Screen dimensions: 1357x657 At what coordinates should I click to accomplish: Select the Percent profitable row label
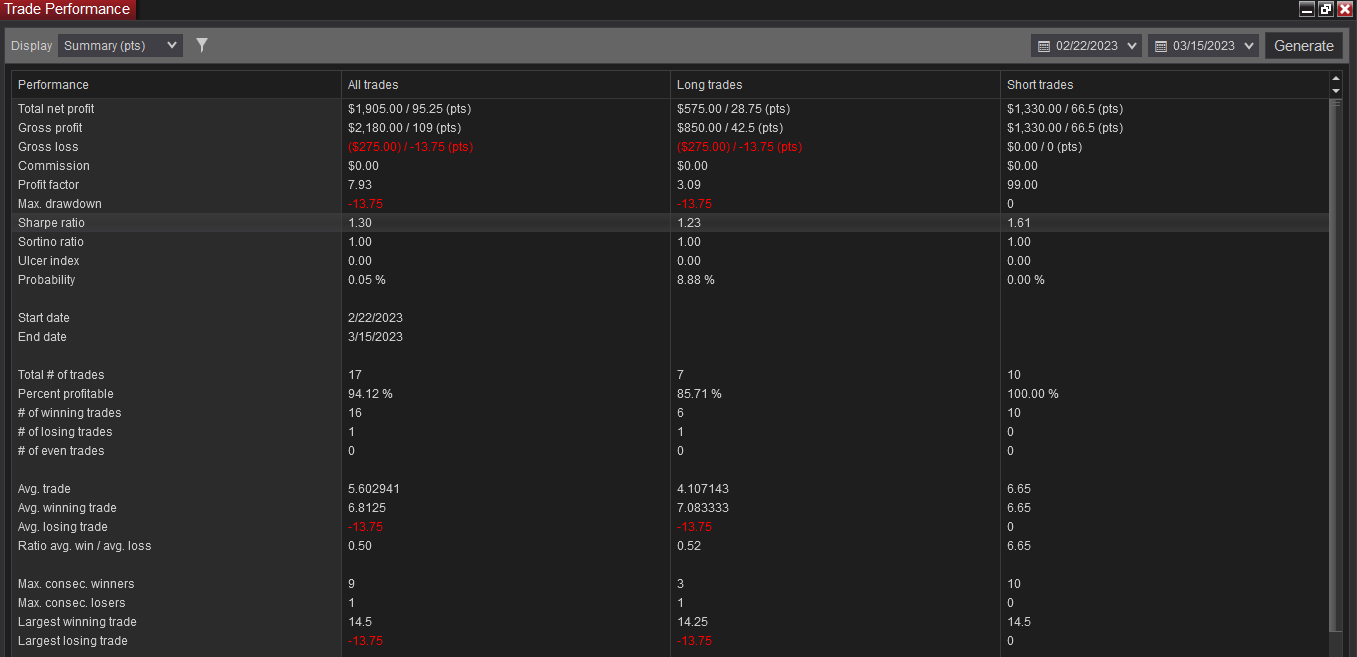[x=66, y=394]
